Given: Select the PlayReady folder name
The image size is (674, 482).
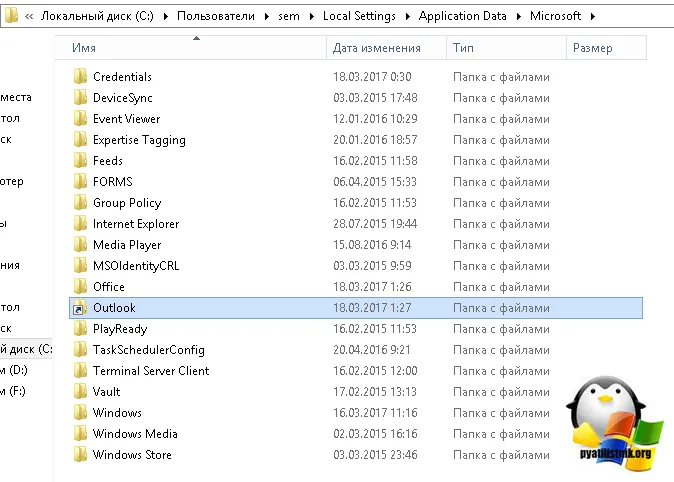Looking at the screenshot, I should pyautogui.click(x=120, y=329).
